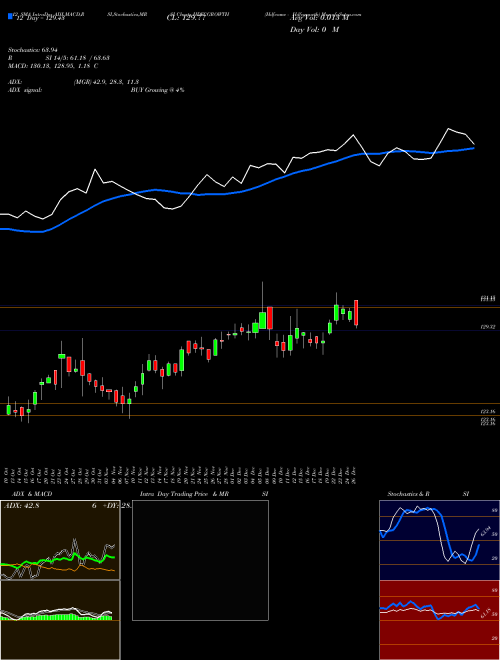Click the red RSI oscillator panel
The width and height of the screenshot is (500, 660).
[x=439, y=620]
